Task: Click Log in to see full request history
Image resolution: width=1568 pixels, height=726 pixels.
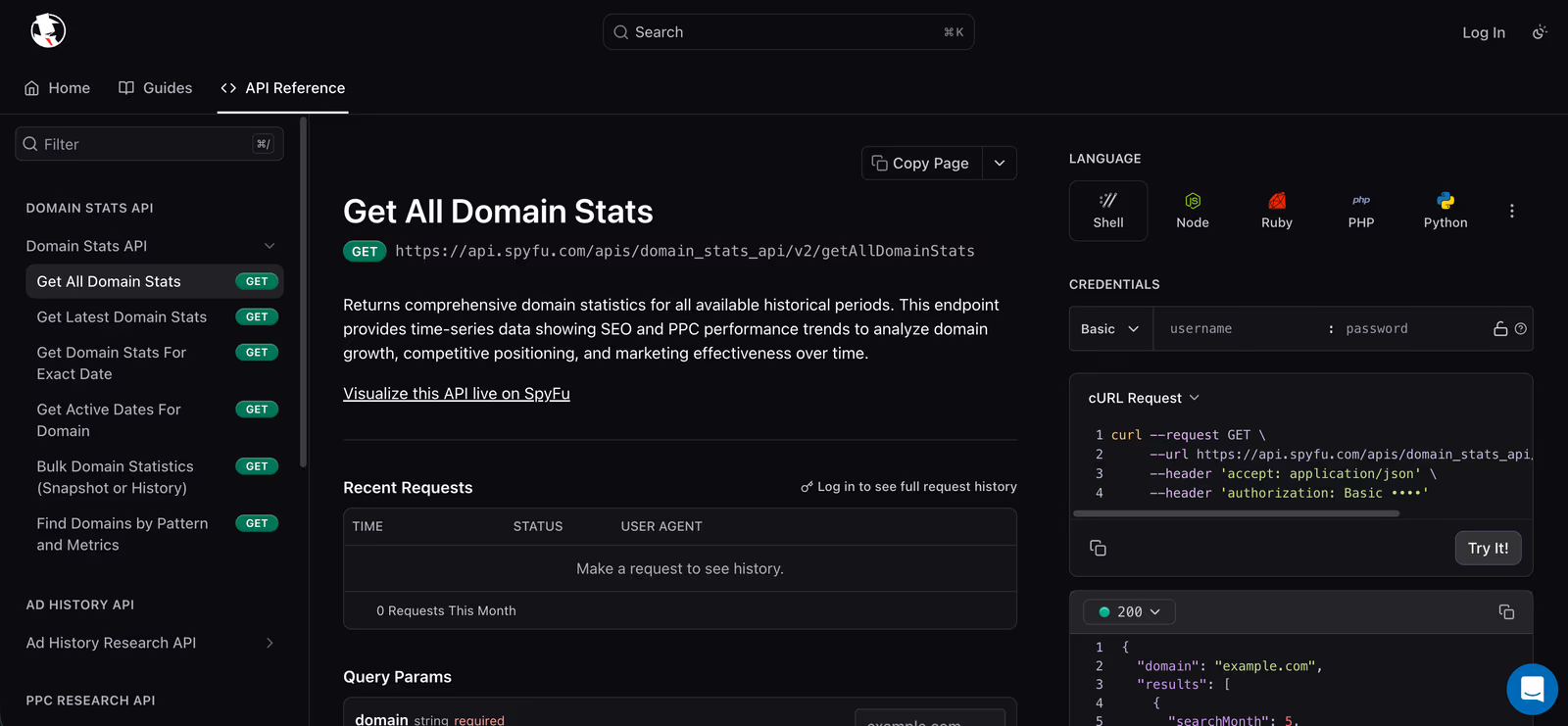Action: (908, 487)
